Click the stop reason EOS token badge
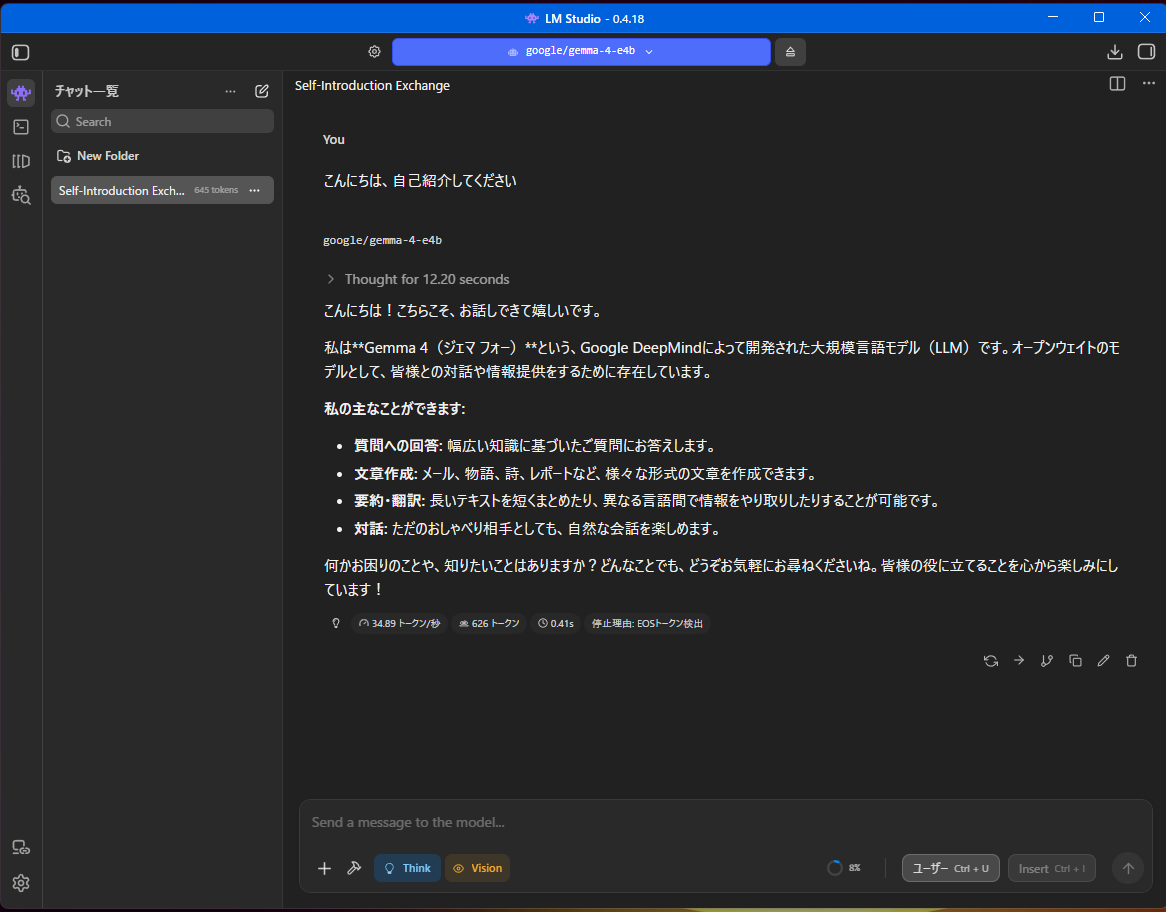This screenshot has height=912, width=1166. tap(647, 623)
